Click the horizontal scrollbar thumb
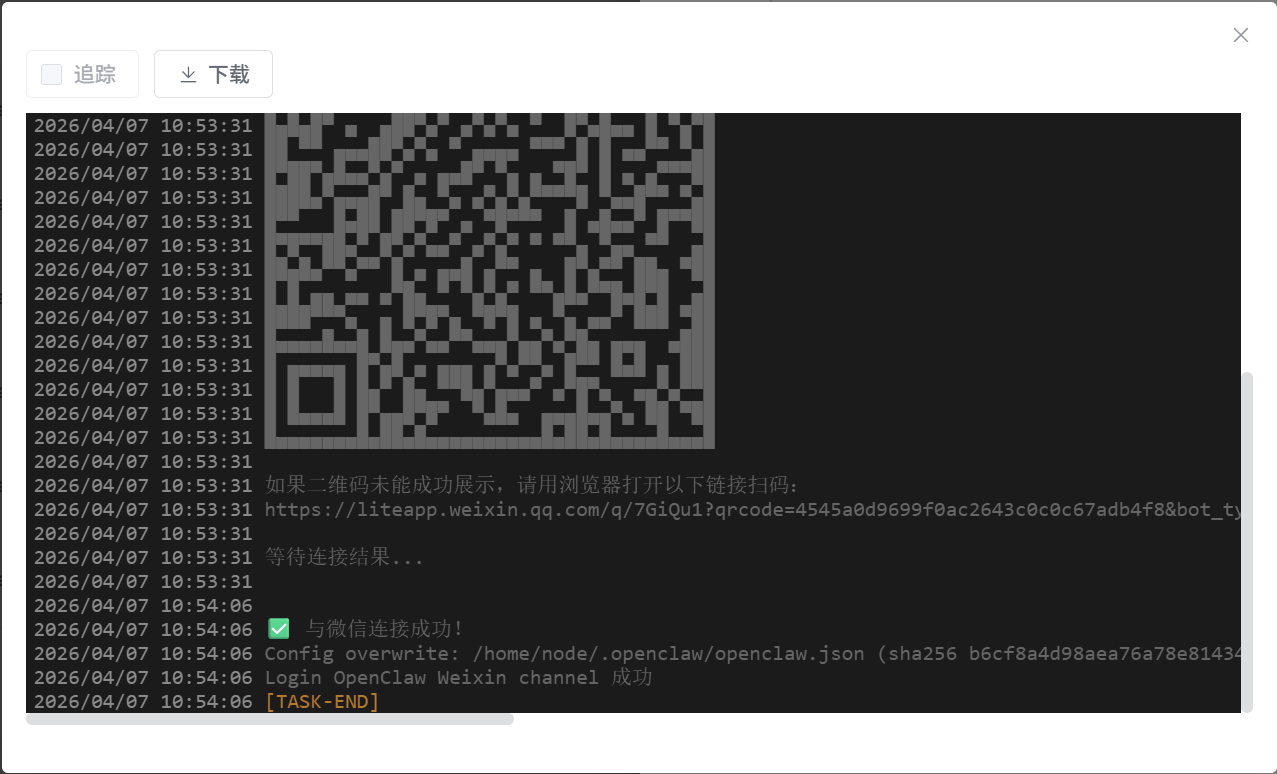Screen dimensions: 1277x774 (x=270, y=719)
